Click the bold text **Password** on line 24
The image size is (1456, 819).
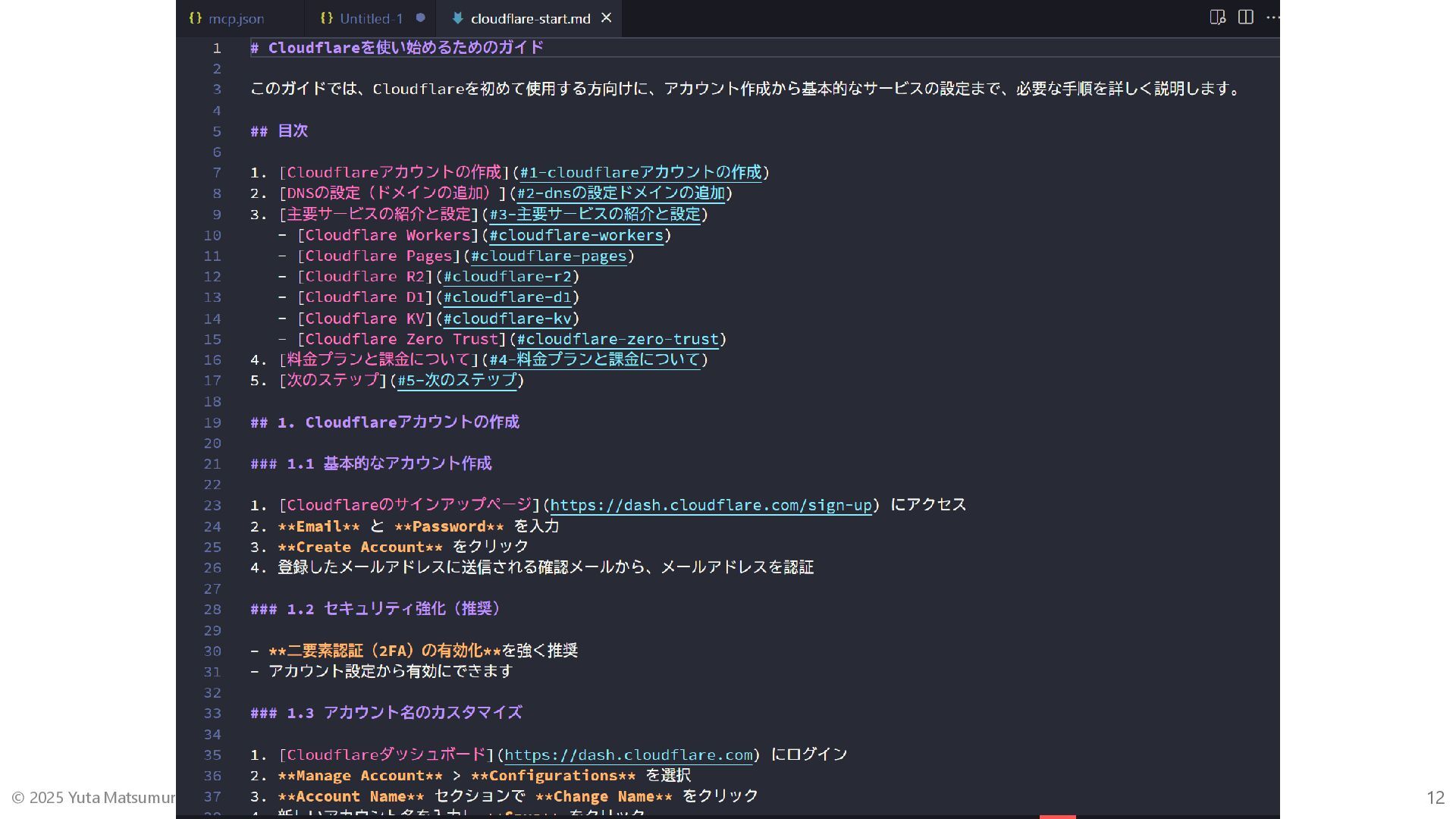pos(449,526)
